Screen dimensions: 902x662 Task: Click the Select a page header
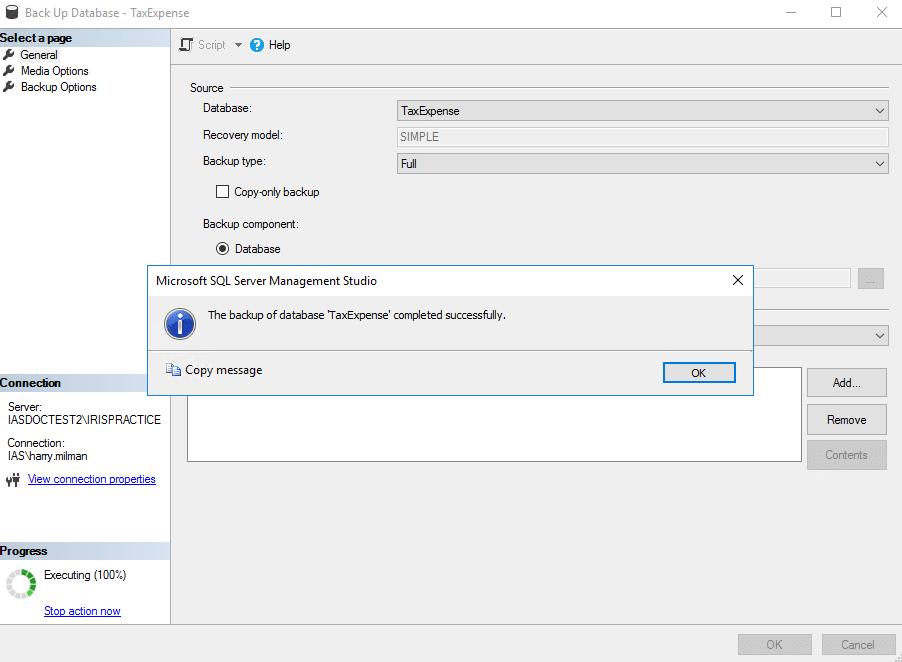[x=85, y=38]
